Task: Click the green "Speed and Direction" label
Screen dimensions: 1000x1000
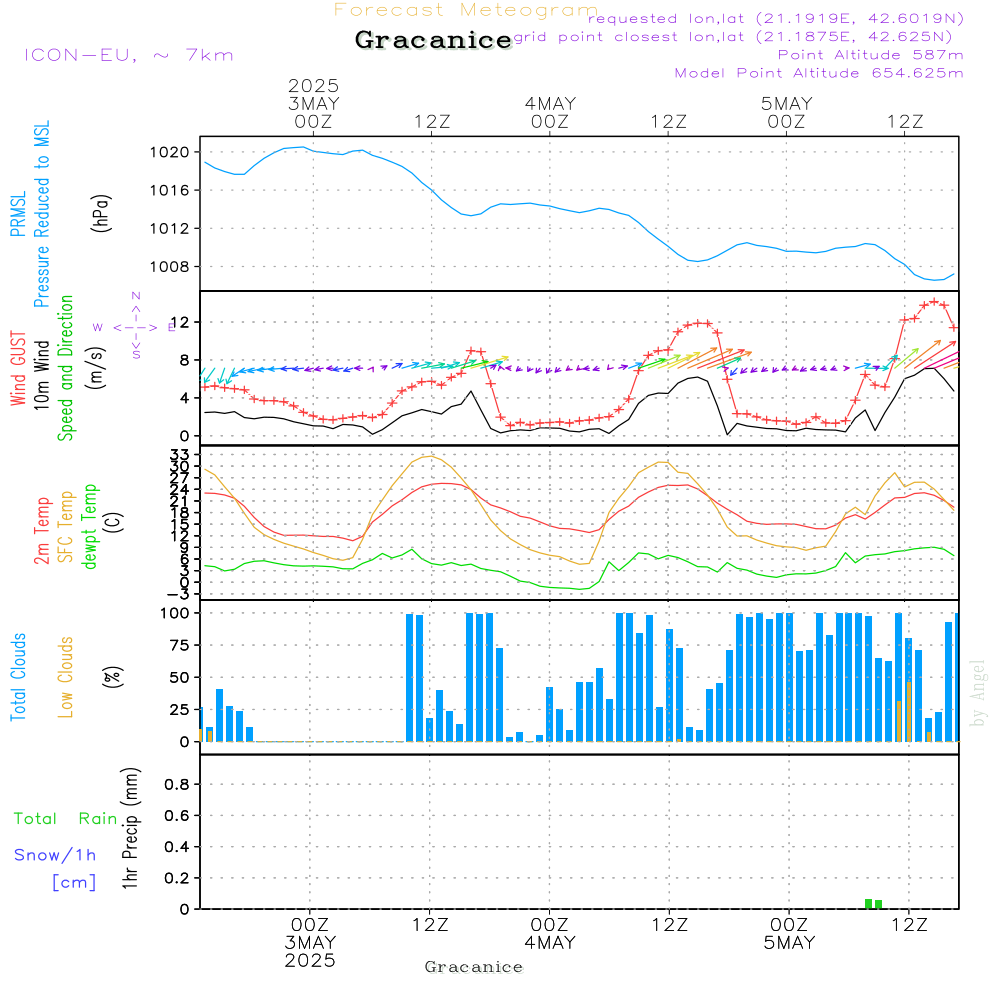Action: (65, 368)
